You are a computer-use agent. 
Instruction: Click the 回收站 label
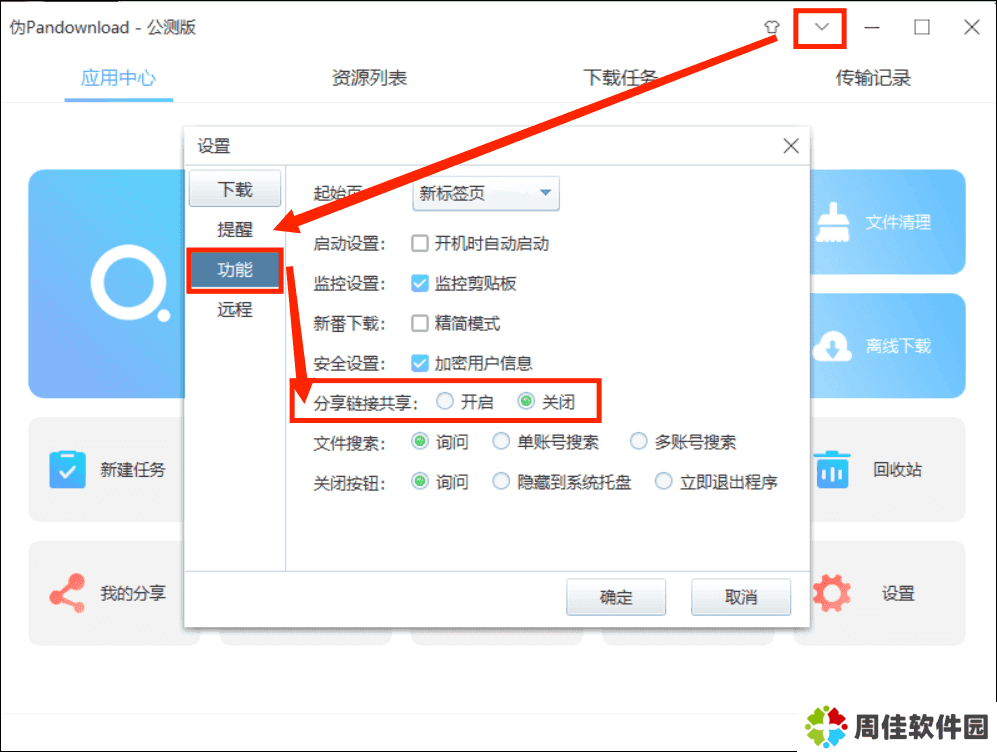(897, 470)
